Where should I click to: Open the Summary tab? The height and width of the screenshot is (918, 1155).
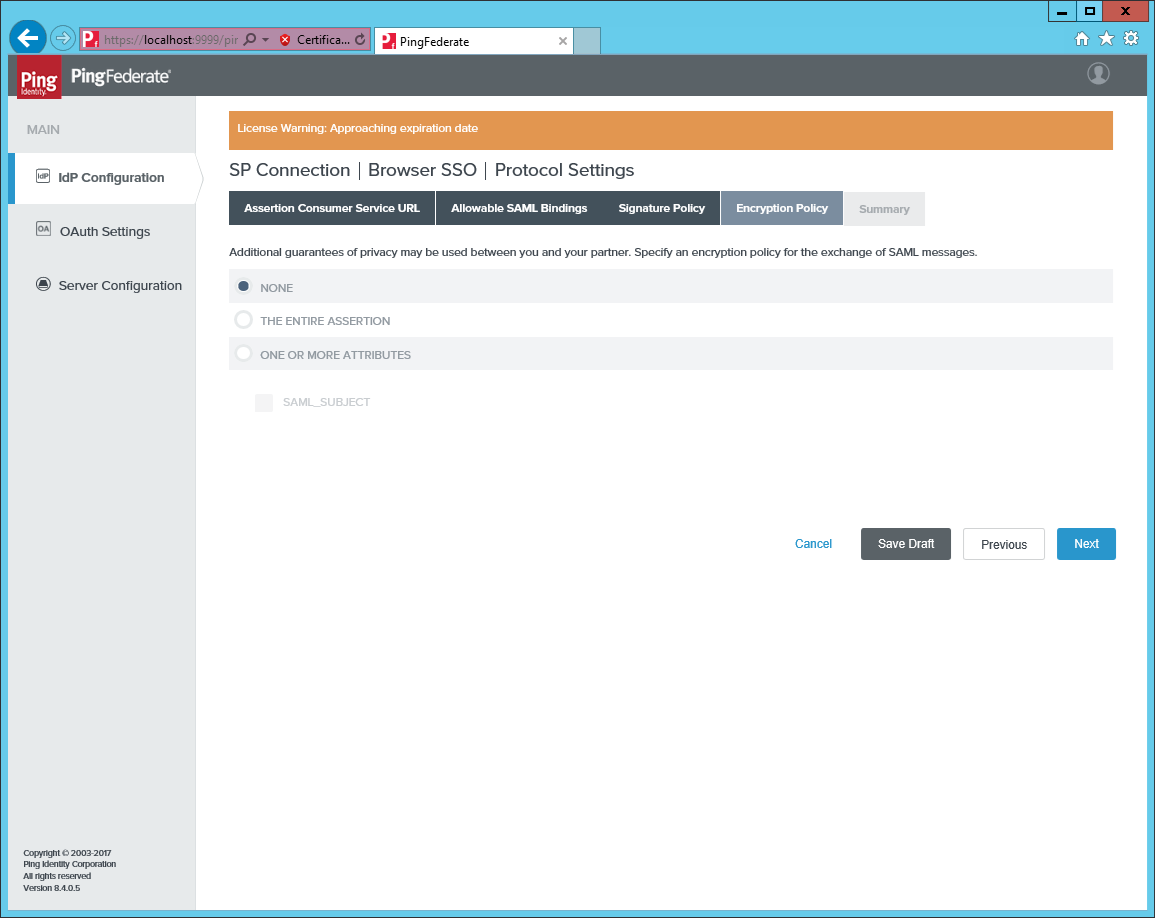(x=884, y=209)
